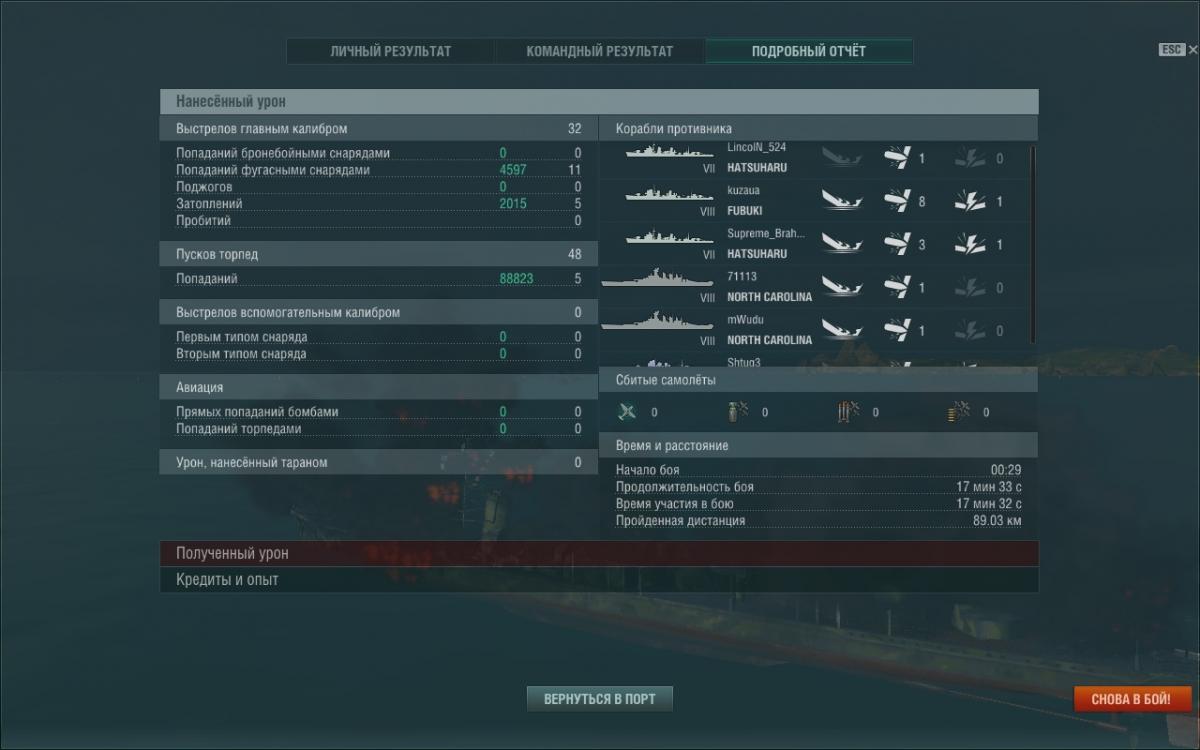Click the torpedo hit icon in mWudu row
Image resolution: width=1200 pixels, height=750 pixels.
[896, 330]
